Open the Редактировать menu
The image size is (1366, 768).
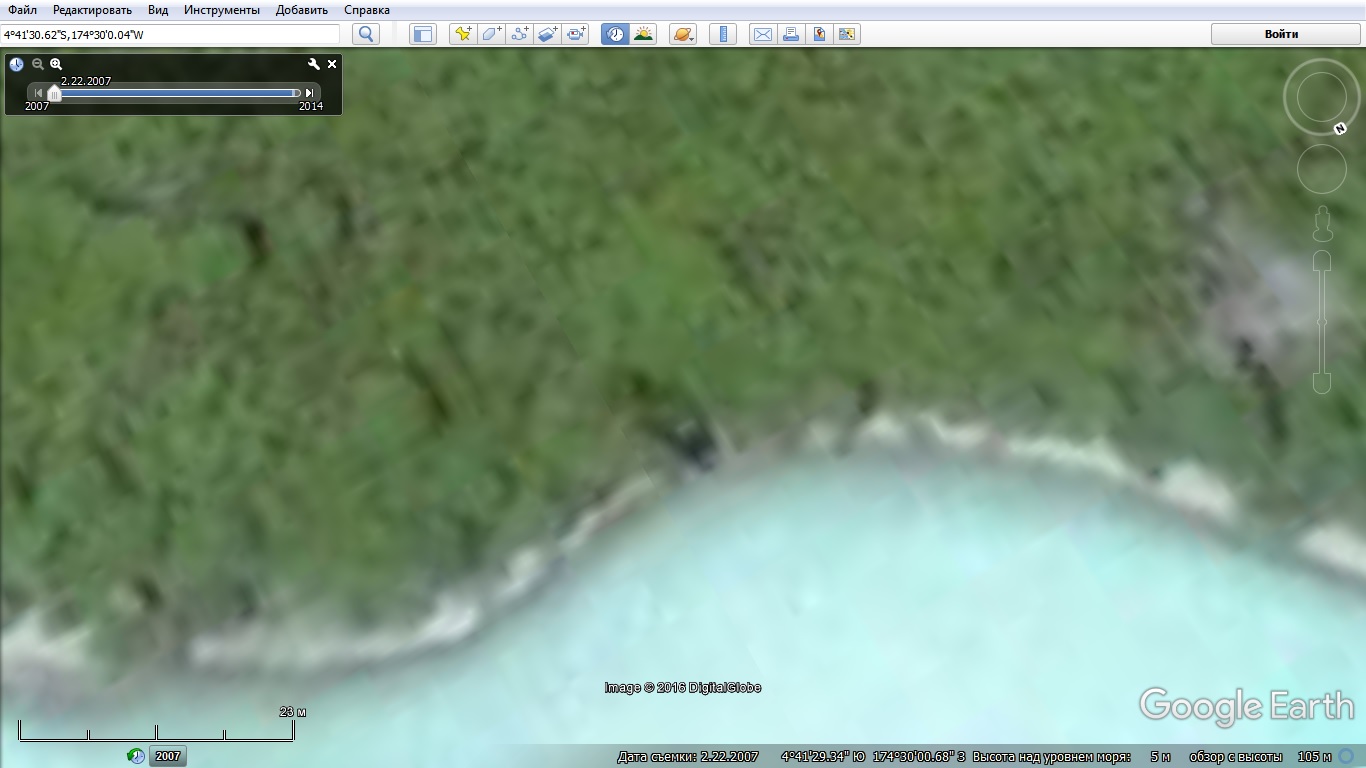point(92,10)
